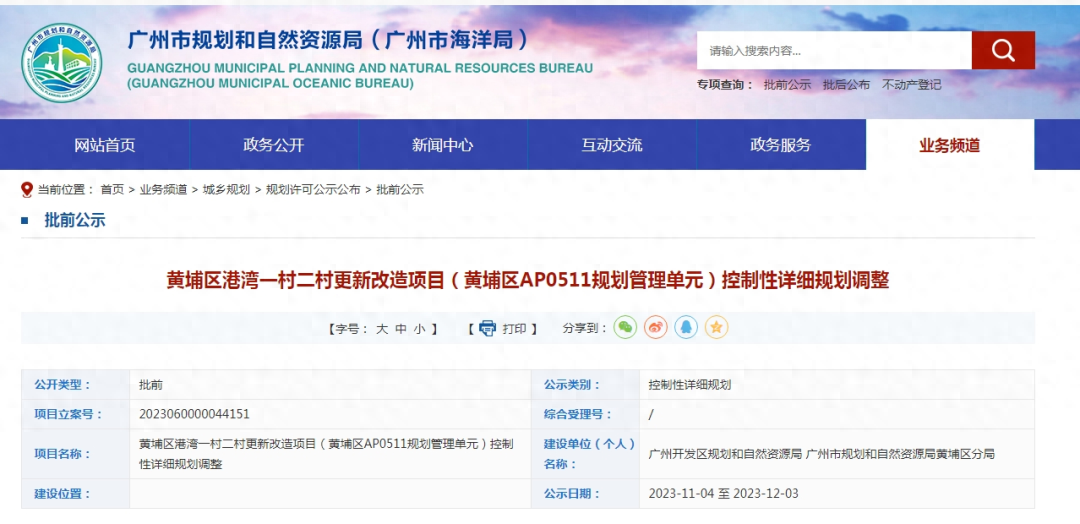Open the 互动交流 navigation tab
This screenshot has height=524, width=1080.
(x=612, y=145)
